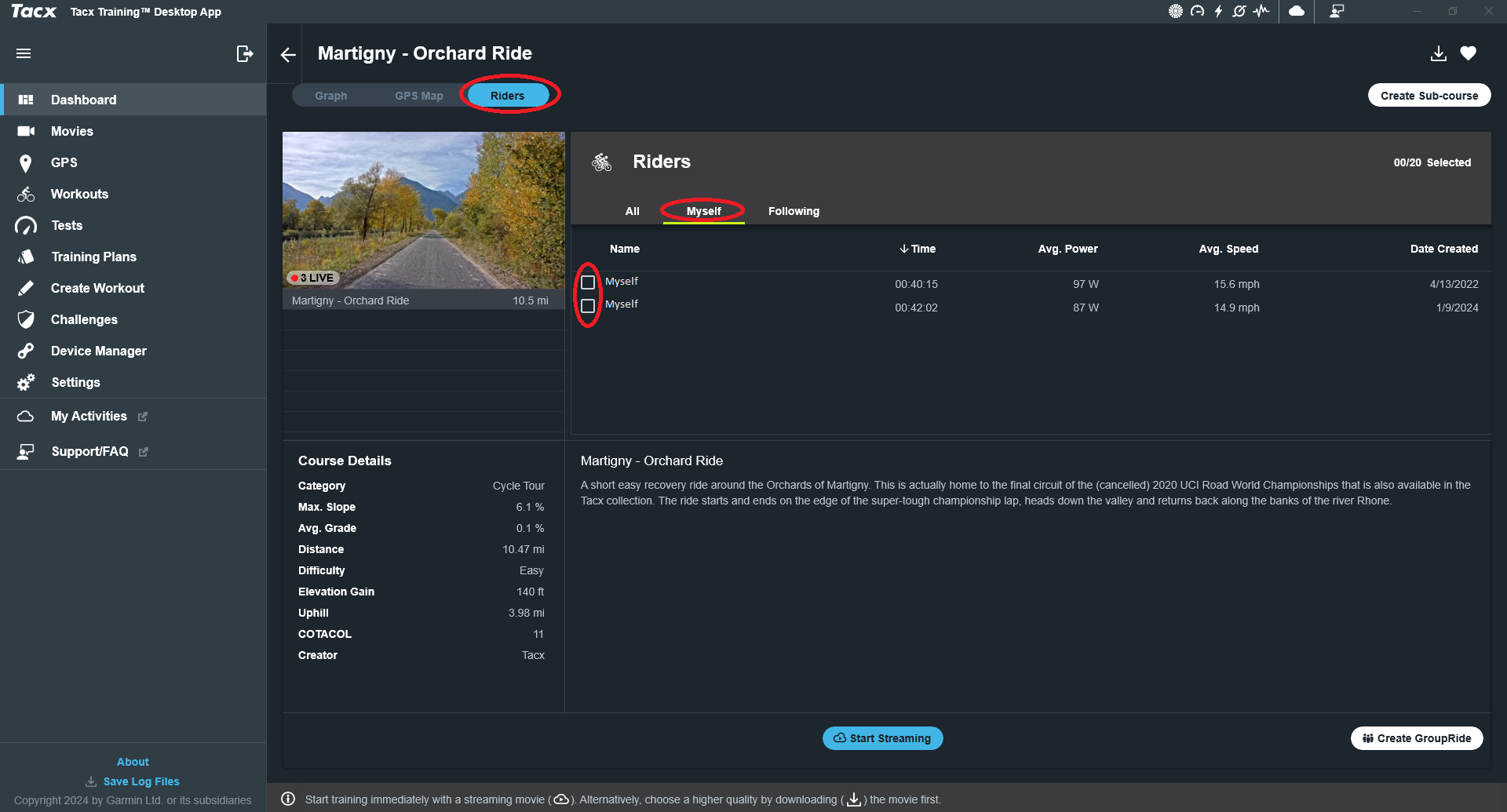Mark the course as favorite with the heart icon
The image size is (1507, 812).
(1469, 53)
